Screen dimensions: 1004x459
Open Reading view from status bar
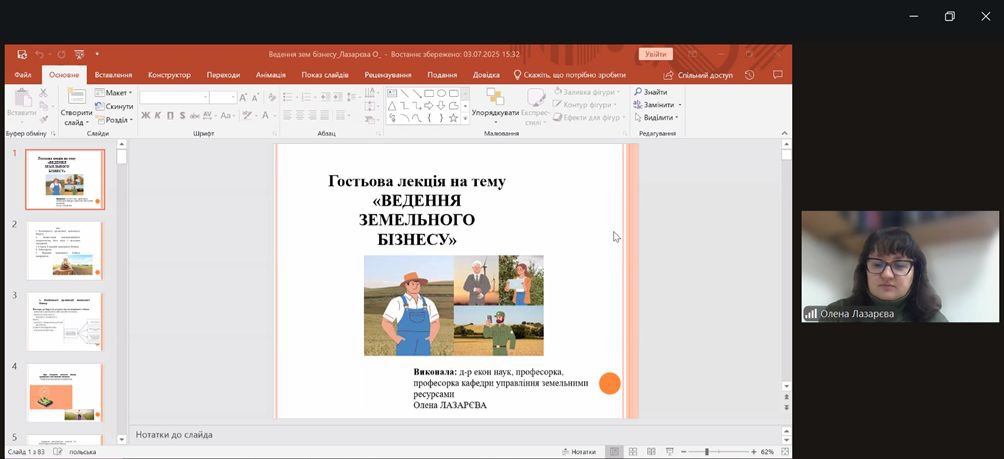(x=652, y=452)
